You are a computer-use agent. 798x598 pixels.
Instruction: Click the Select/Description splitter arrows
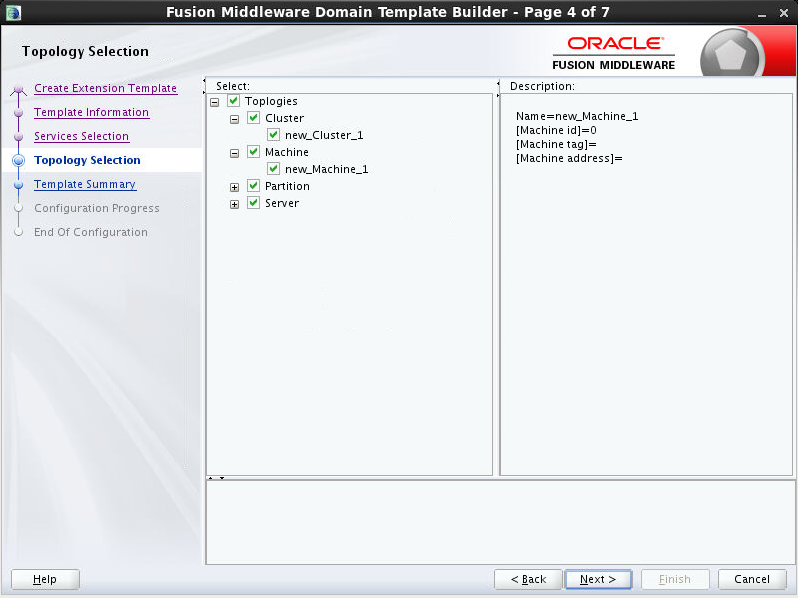pyautogui.click(x=498, y=89)
